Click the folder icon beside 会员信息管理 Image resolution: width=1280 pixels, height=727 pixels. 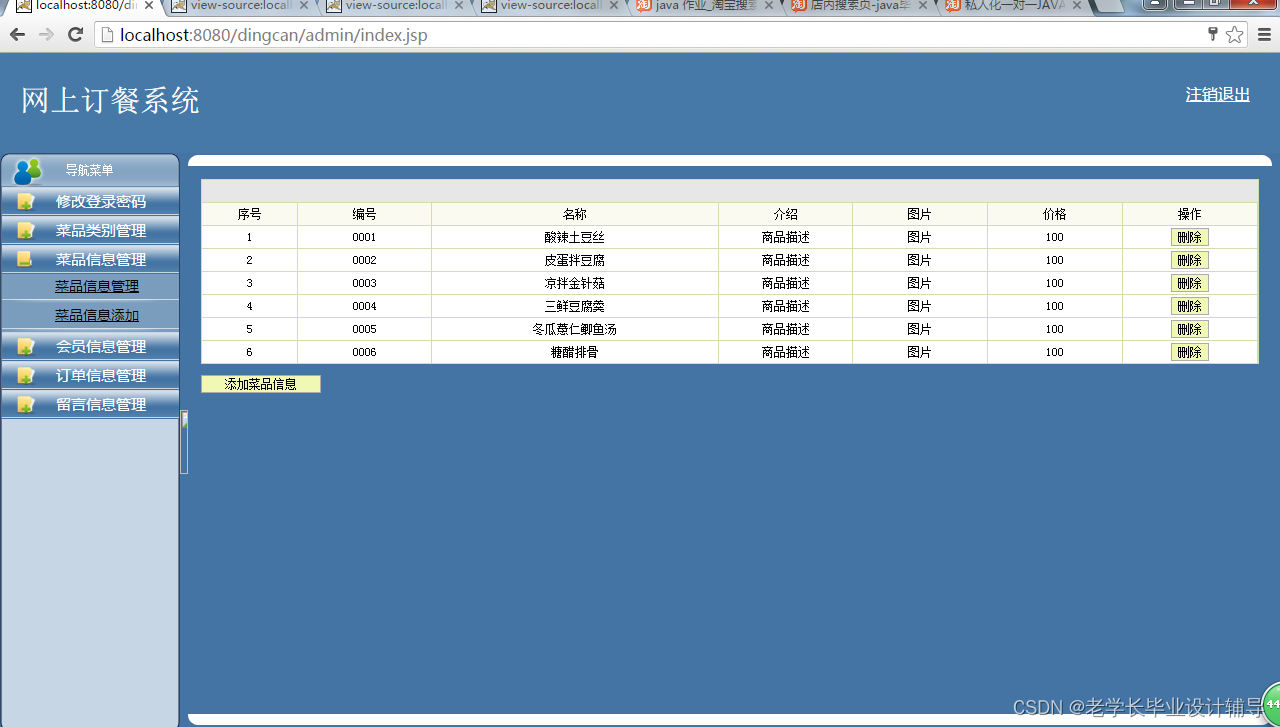coord(26,346)
